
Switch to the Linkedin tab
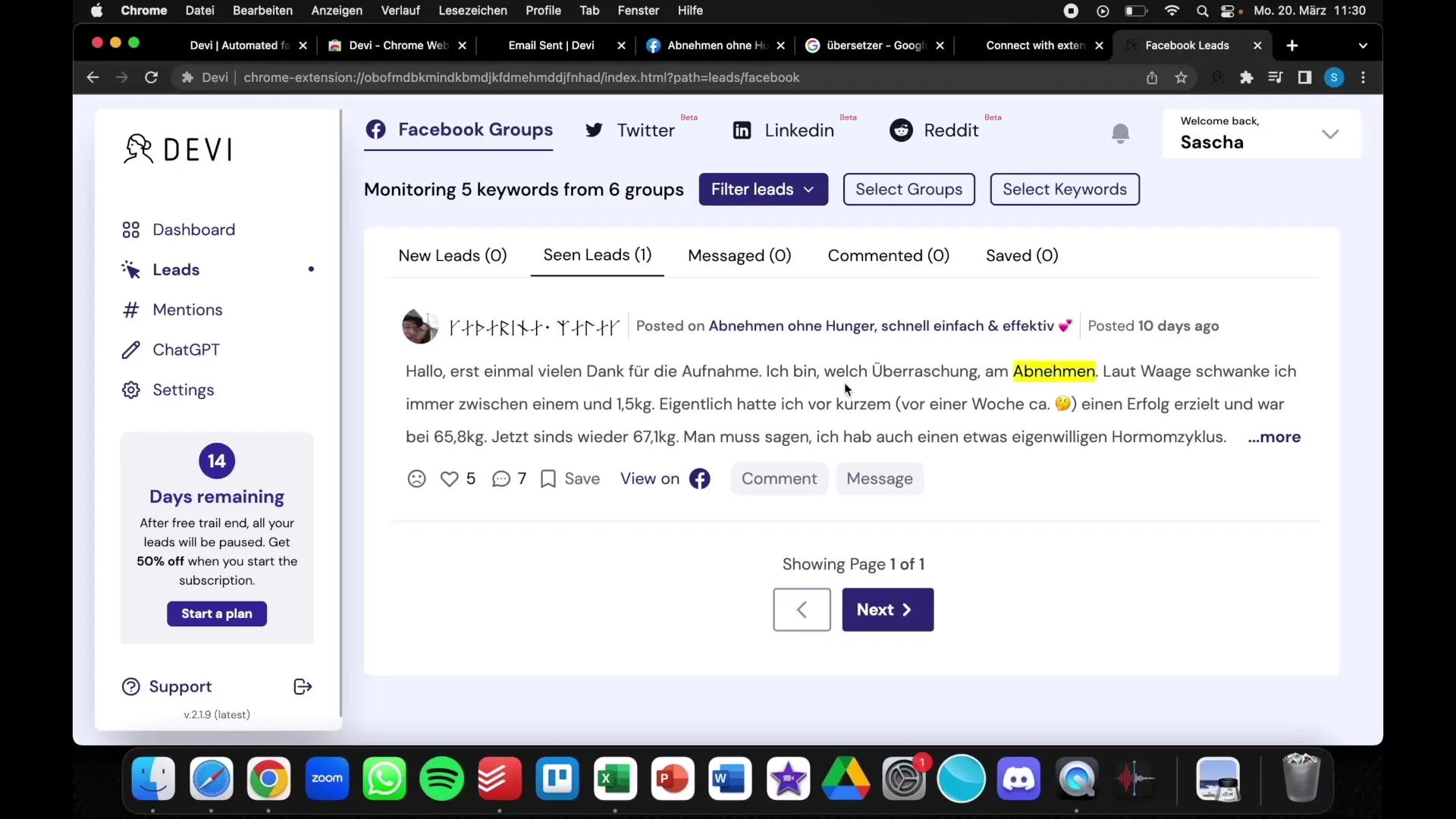(x=783, y=130)
